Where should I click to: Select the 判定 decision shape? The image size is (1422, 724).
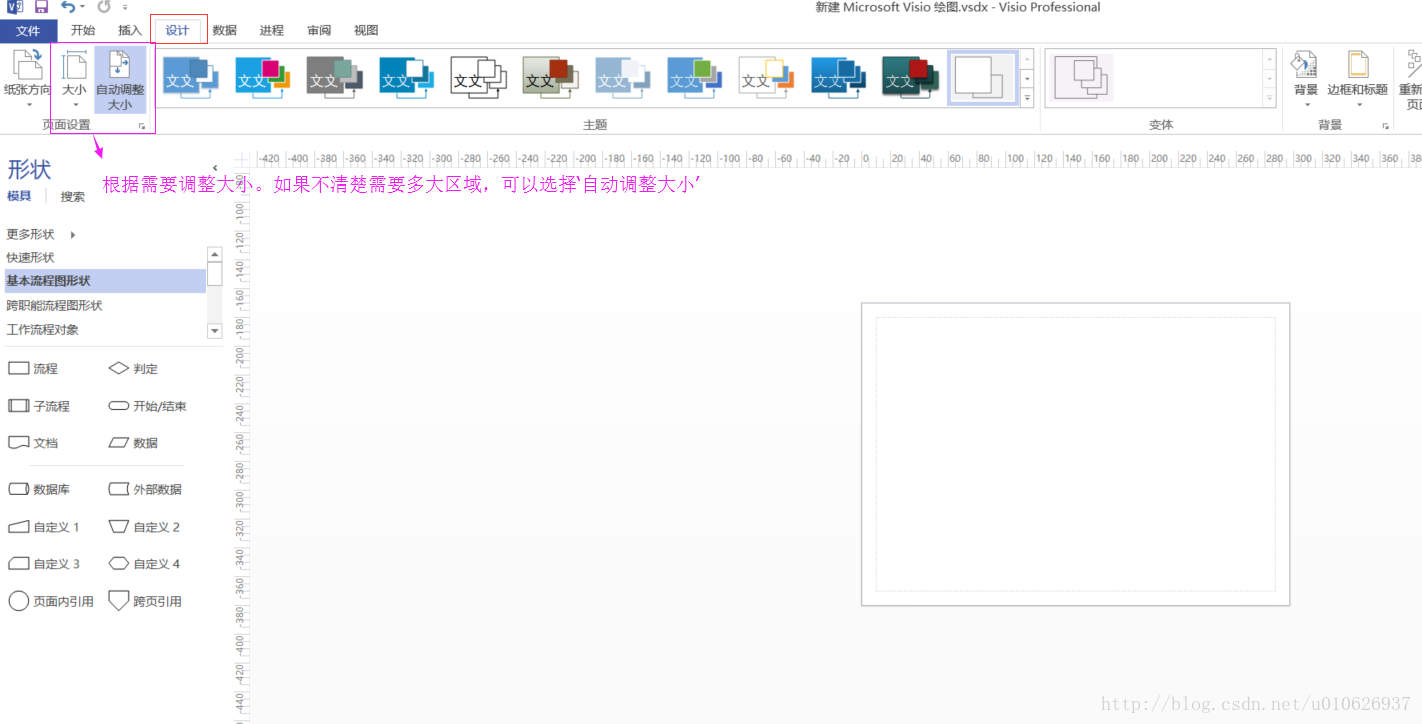133,368
